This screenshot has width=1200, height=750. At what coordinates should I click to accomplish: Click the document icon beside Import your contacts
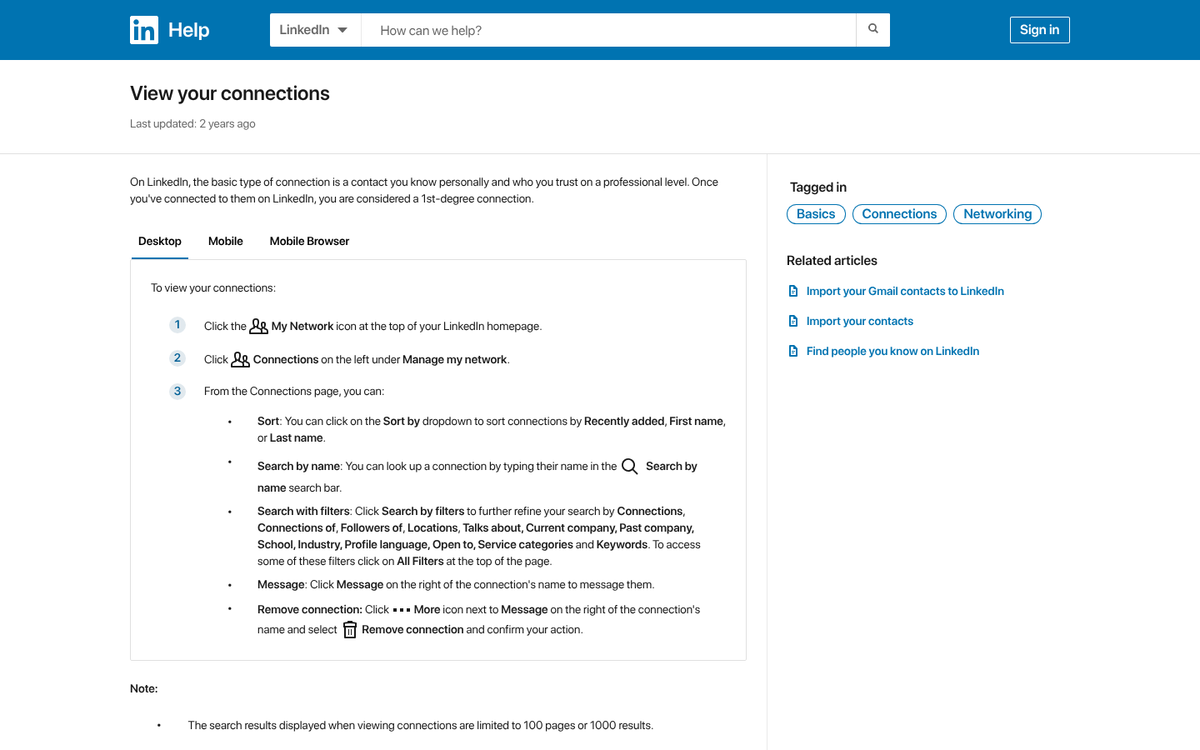[x=793, y=320]
